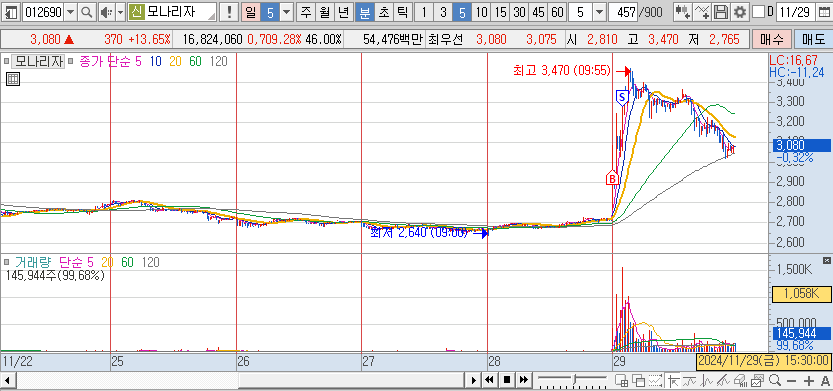Expand the stock code 012690 dropdown
The image size is (833, 391).
click(x=71, y=12)
